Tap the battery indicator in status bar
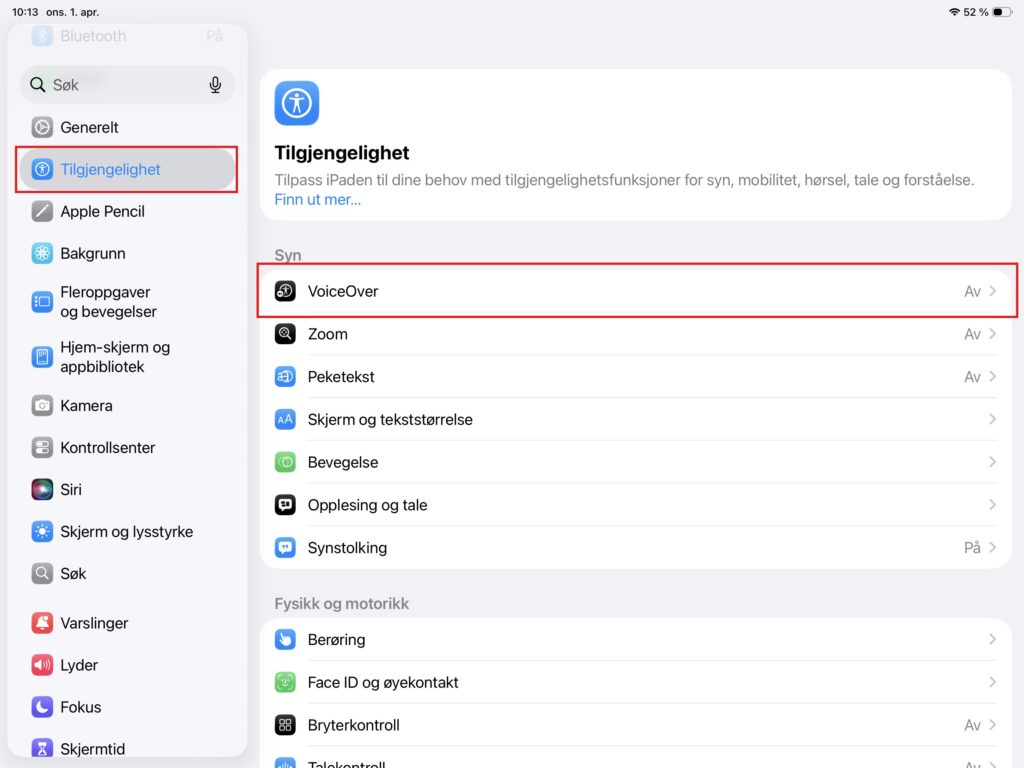This screenshot has height=768, width=1024. coord(1002,12)
